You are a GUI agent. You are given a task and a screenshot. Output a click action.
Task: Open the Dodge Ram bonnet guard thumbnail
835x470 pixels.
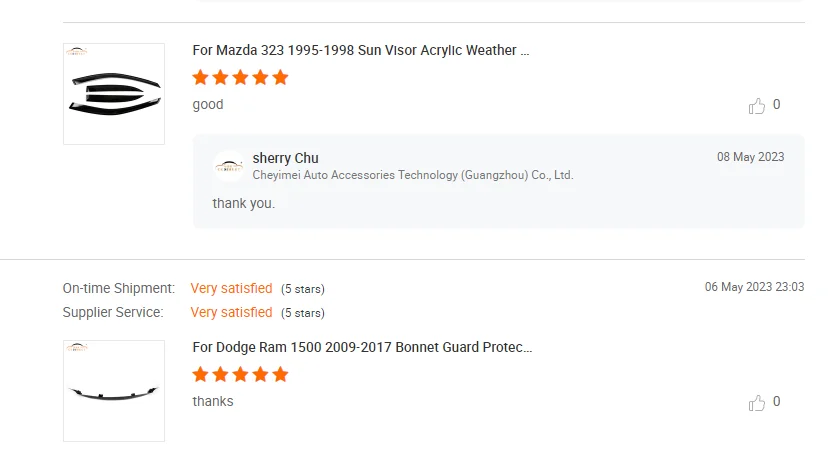coord(114,391)
